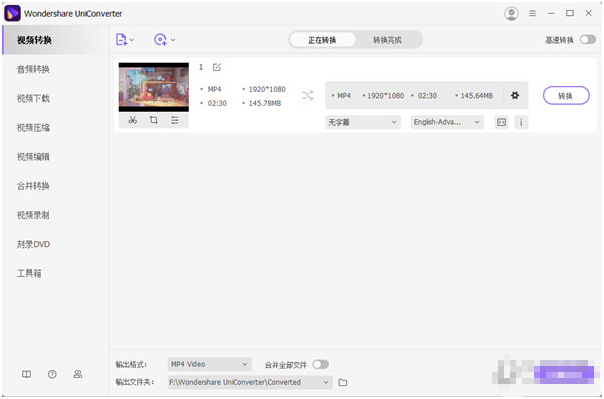Click the help question mark icon

point(52,374)
